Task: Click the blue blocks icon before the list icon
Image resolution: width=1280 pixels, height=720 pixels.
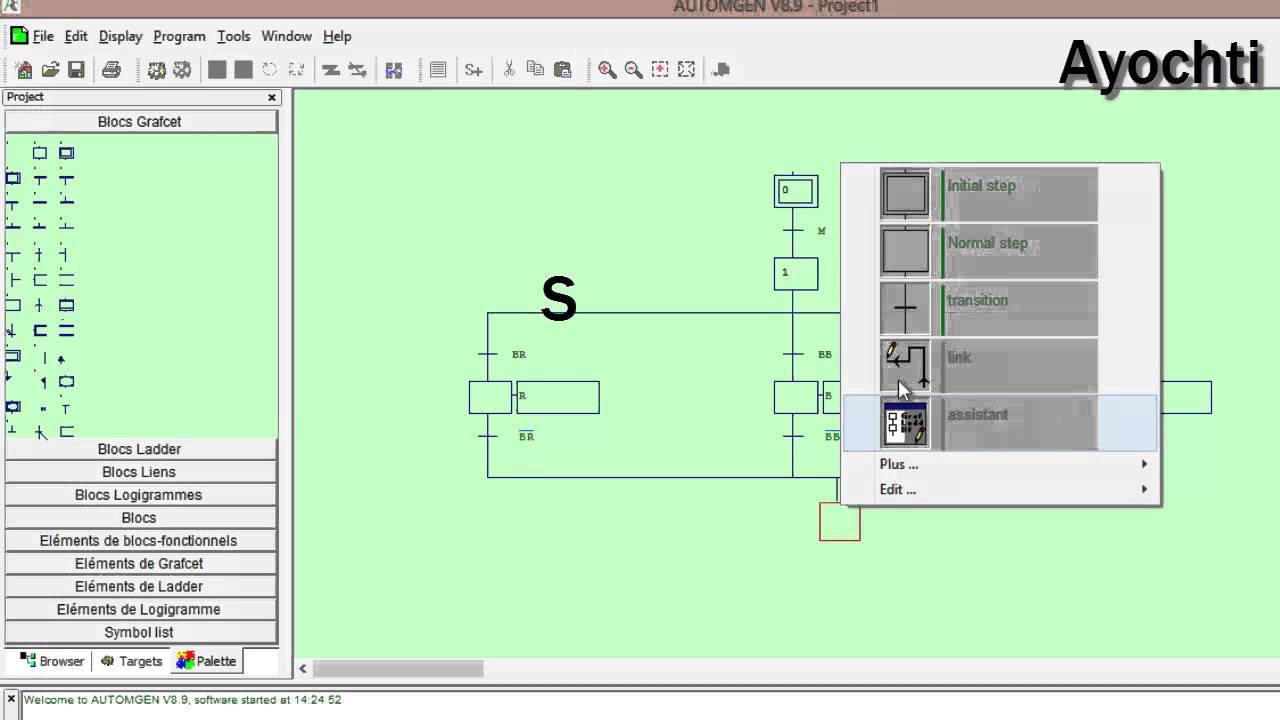Action: pyautogui.click(x=394, y=70)
